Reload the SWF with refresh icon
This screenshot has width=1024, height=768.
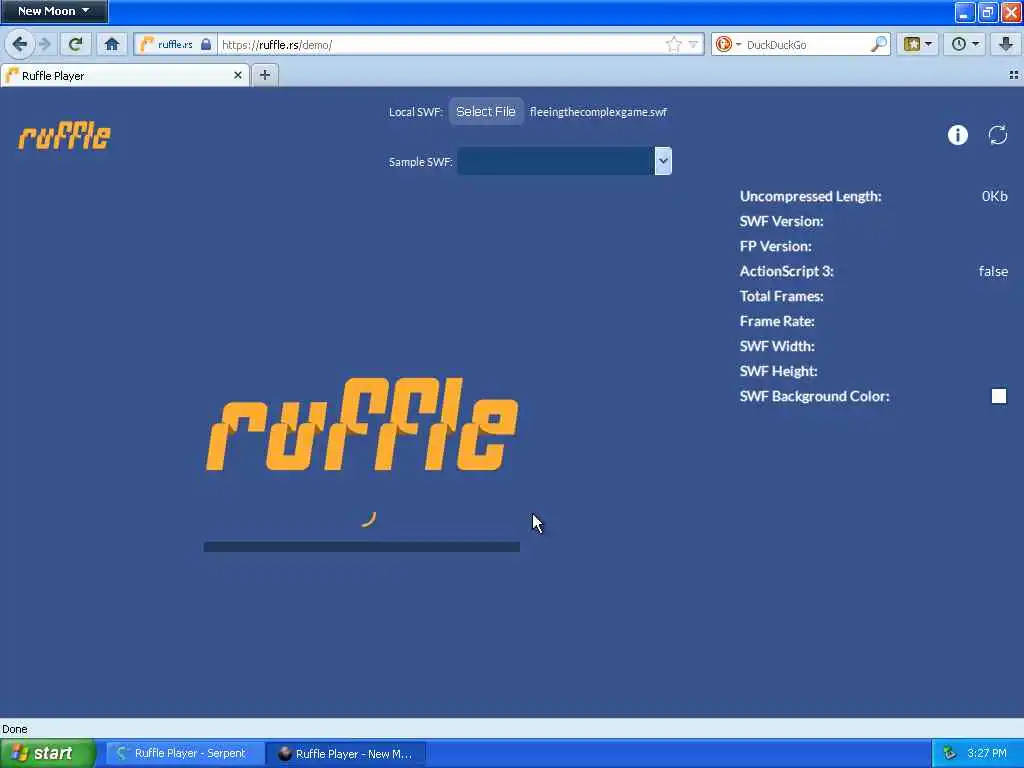[x=997, y=135]
